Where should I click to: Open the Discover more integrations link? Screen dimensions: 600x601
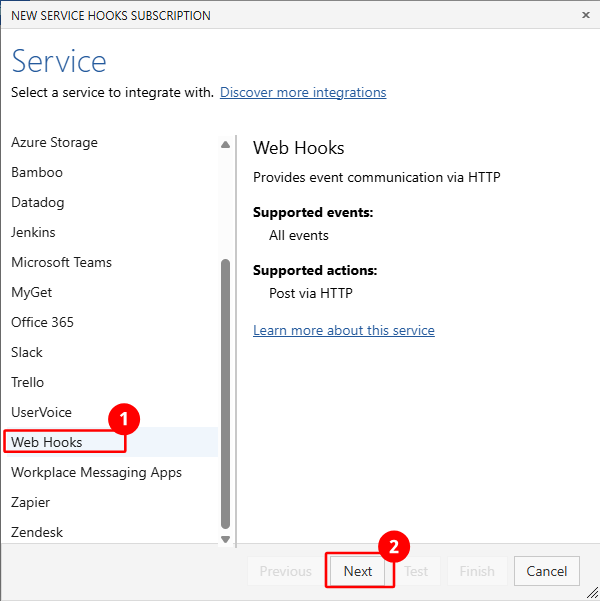(x=303, y=92)
